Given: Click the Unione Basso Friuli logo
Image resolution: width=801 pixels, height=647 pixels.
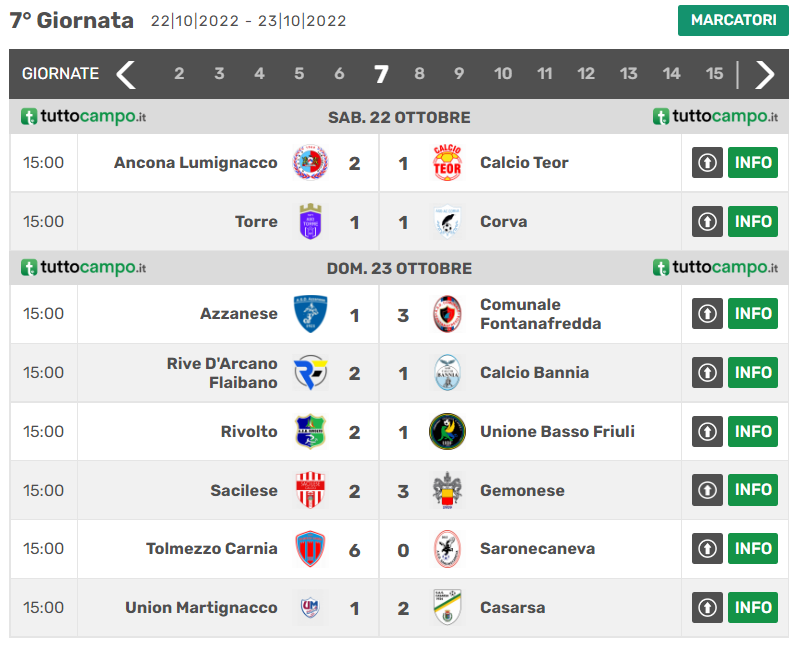Looking at the screenshot, I should coord(447,431).
